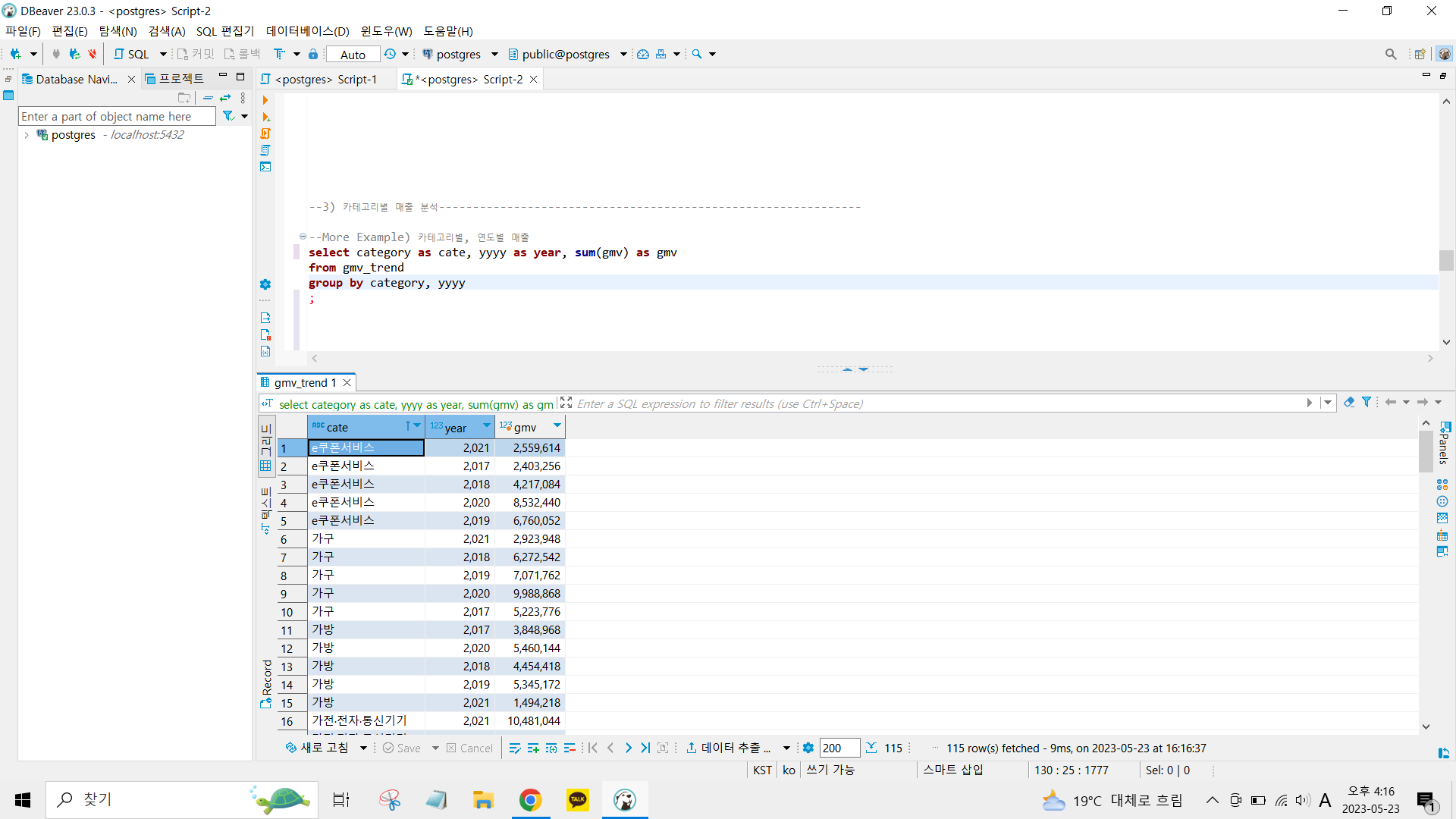Viewport: 1456px width, 819px height.
Task: Click the object name filter field
Action: [116, 117]
